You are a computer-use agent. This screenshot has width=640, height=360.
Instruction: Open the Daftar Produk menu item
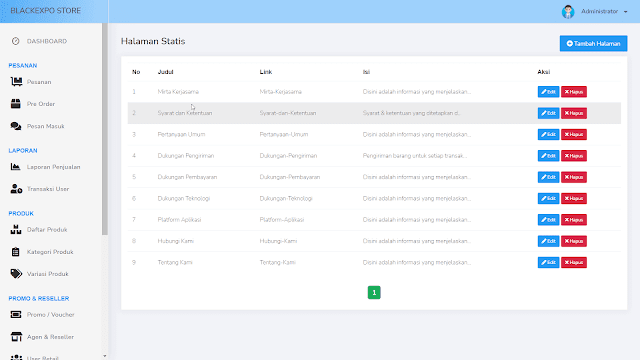click(47, 229)
